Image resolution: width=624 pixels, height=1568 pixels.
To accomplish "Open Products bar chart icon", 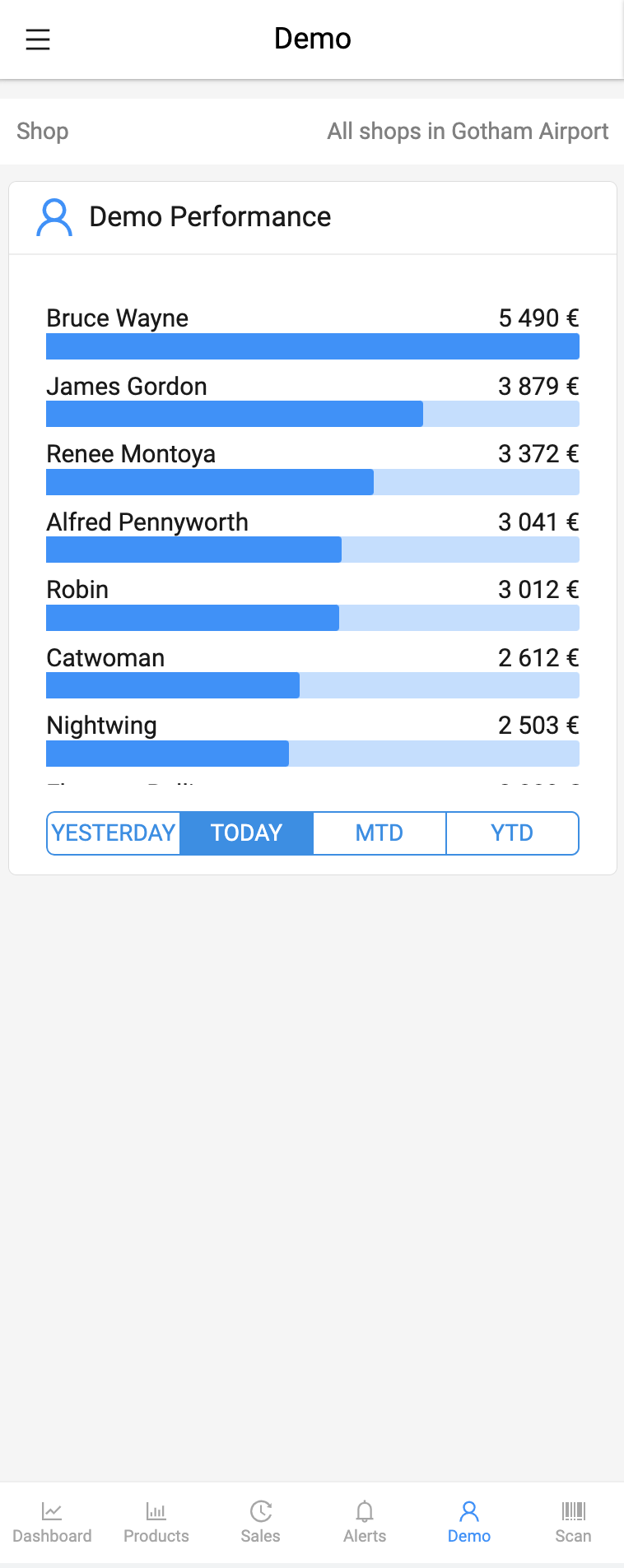I will tap(156, 1511).
